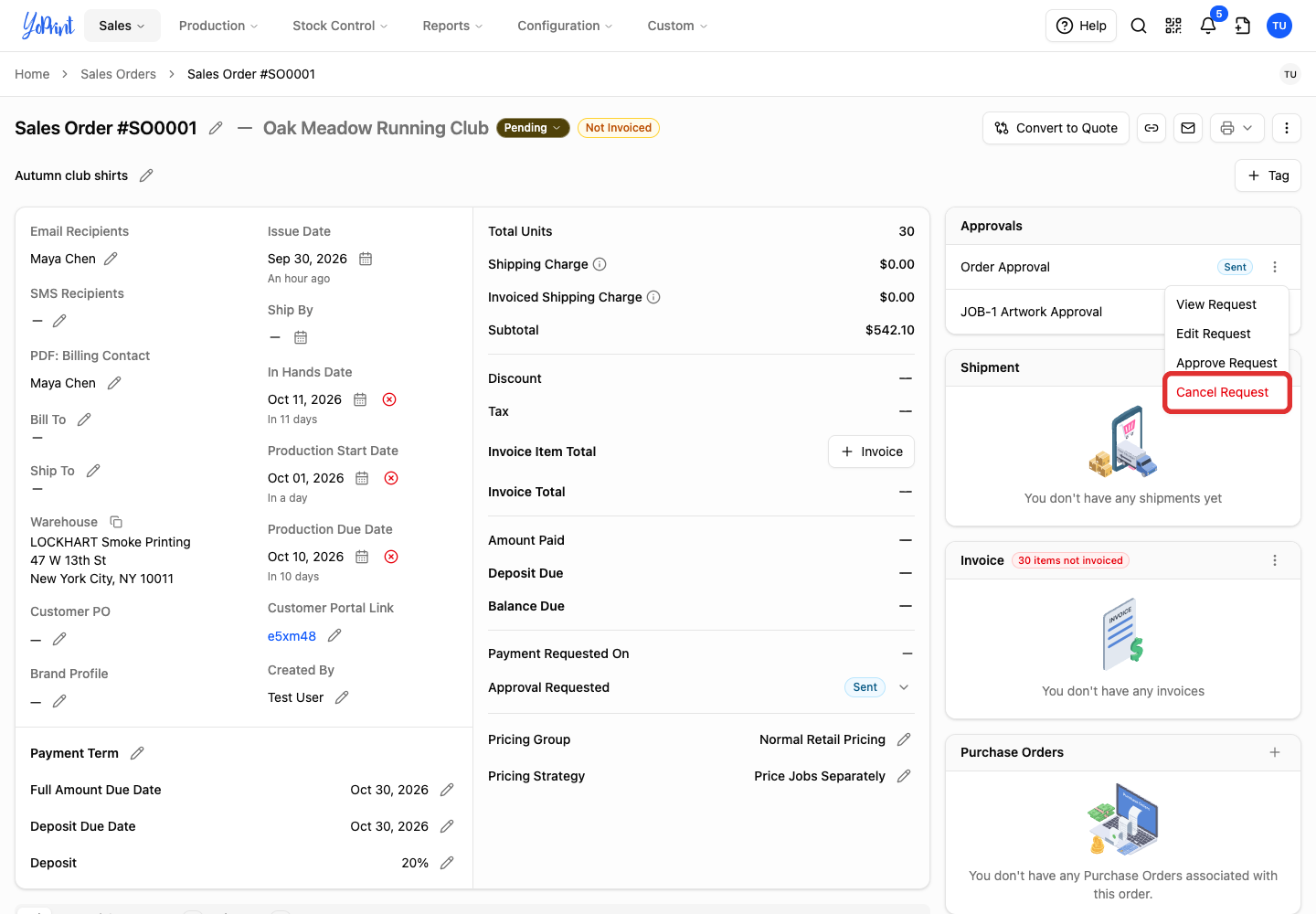1316x914 pixels.
Task: Choose View Request menu entry
Action: pos(1226,304)
